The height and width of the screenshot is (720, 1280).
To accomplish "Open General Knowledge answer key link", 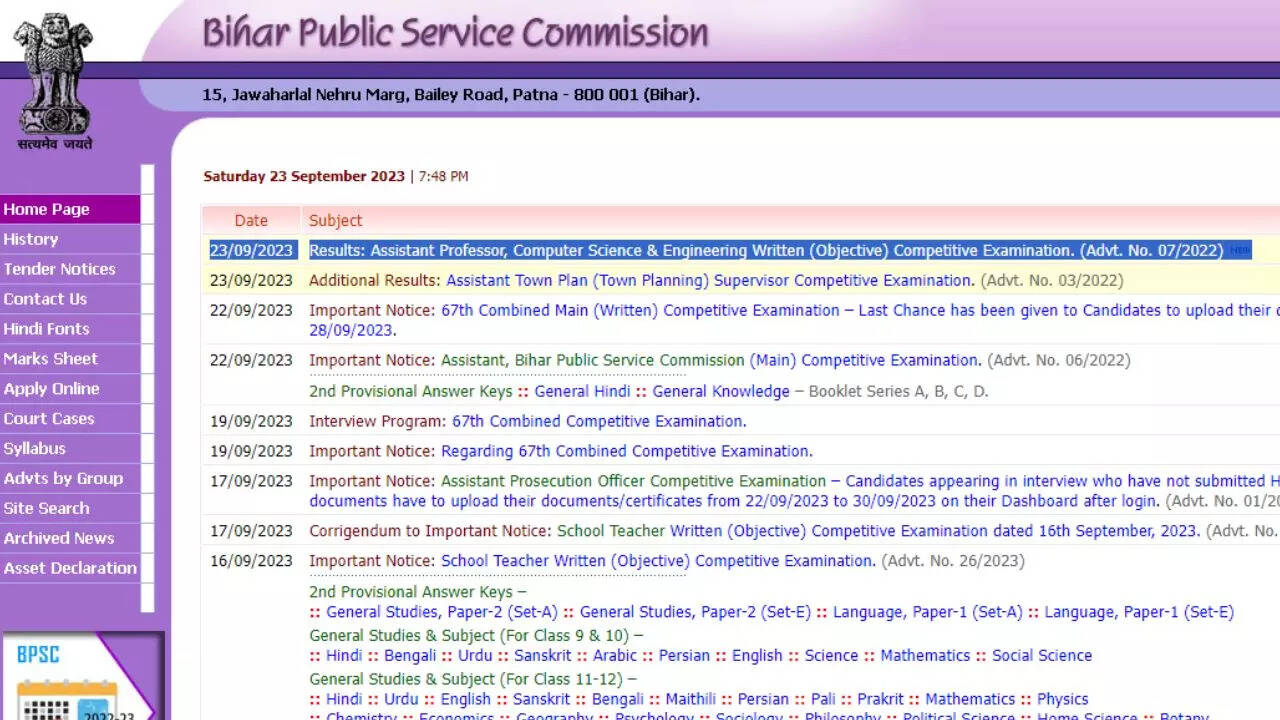I will [x=721, y=392].
